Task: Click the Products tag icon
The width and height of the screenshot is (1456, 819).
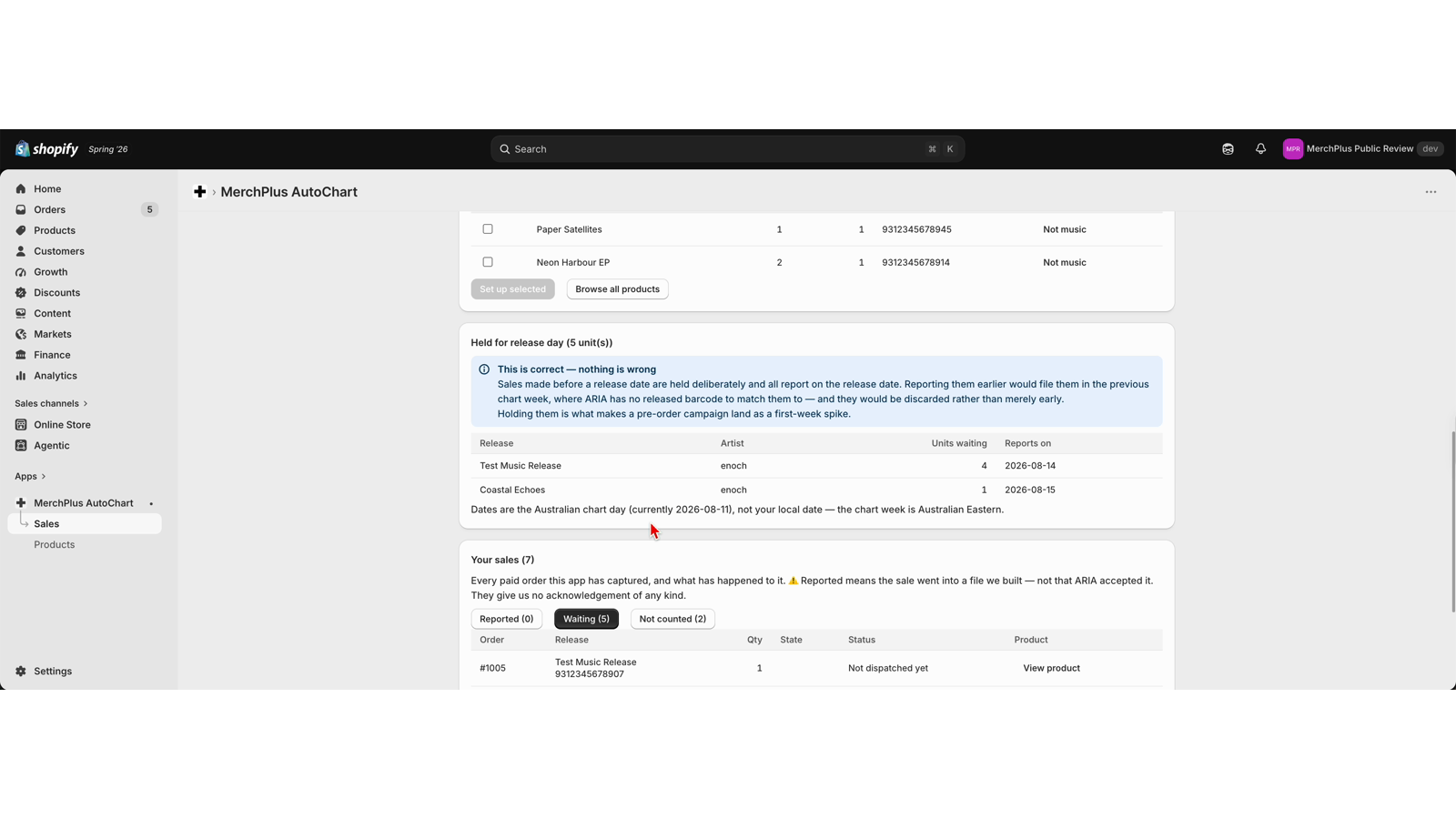Action: pos(21,230)
